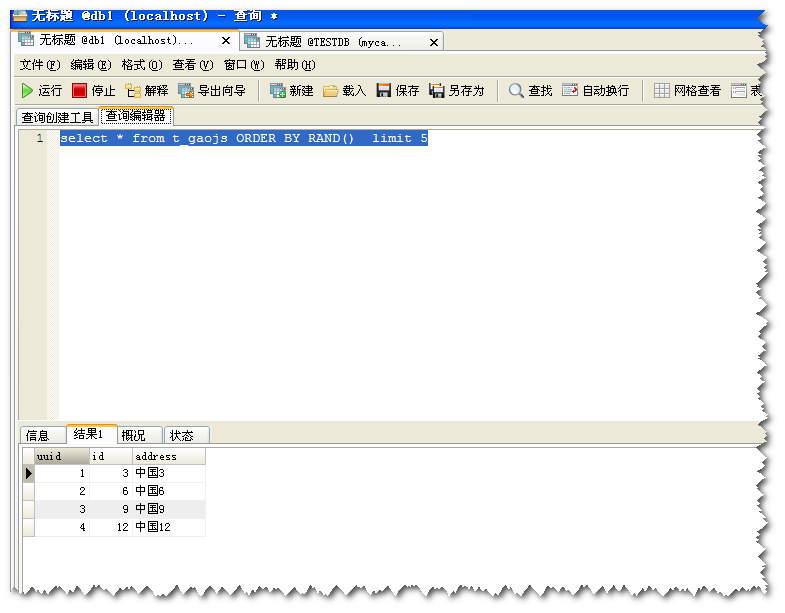Close the 无标题 @db1 tab
Image resolution: width=785 pixels, height=613 pixels.
click(226, 41)
